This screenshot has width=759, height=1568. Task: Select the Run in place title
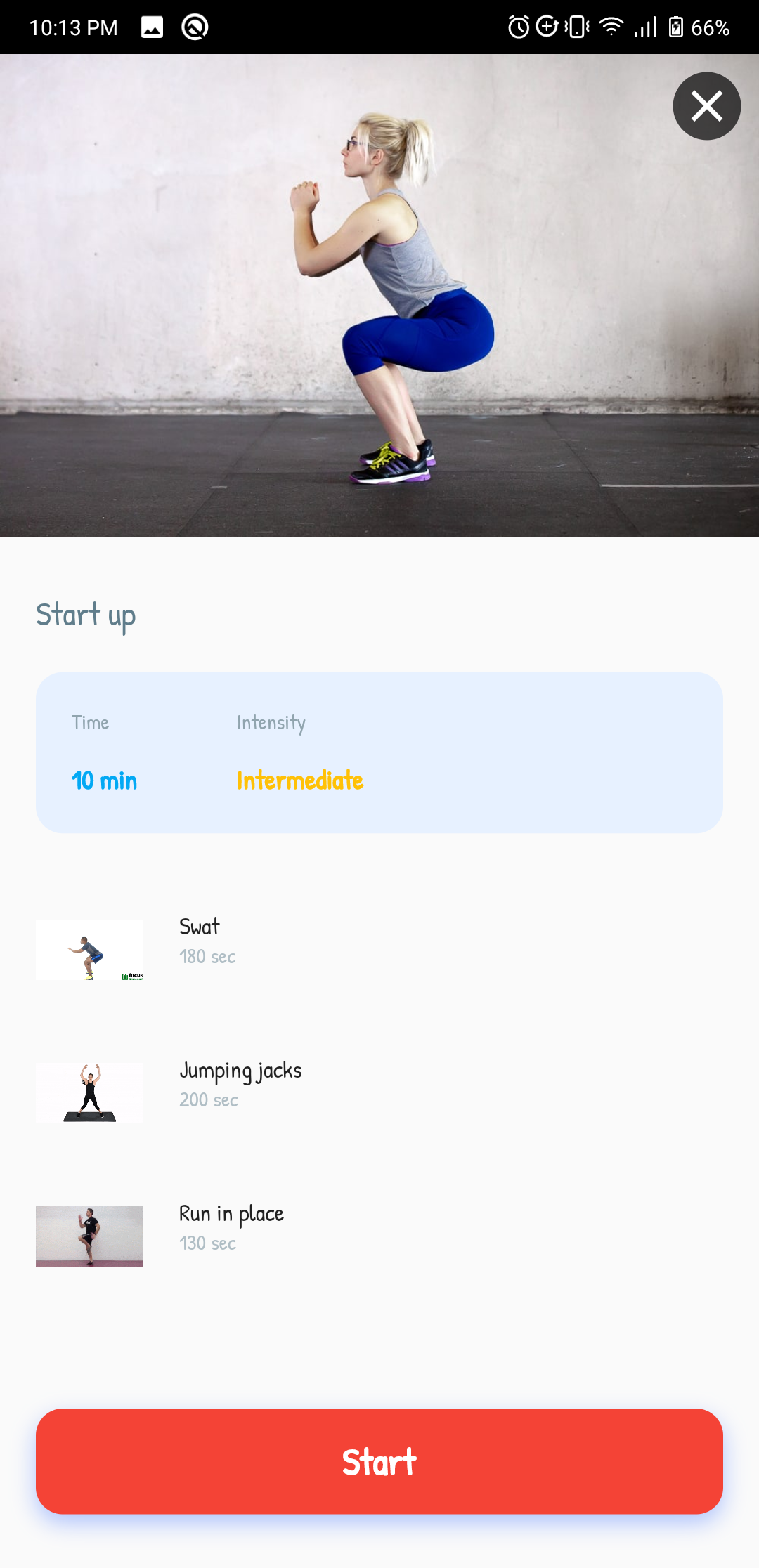coord(231,1214)
